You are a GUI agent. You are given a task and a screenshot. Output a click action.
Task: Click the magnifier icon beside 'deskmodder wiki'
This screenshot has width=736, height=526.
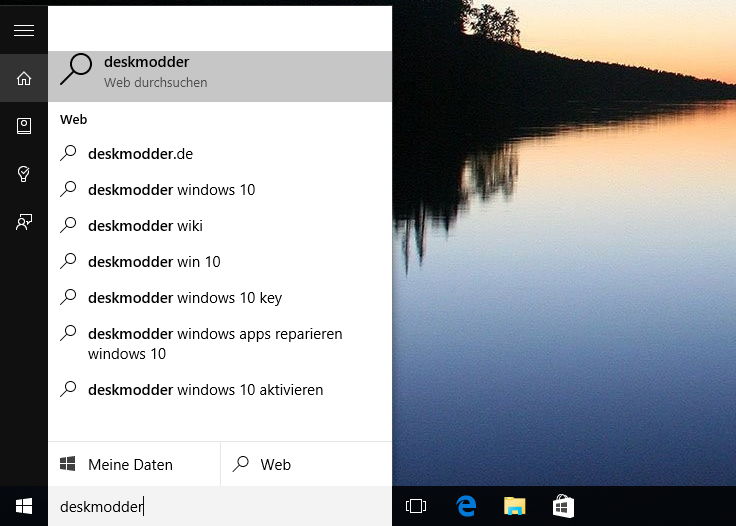pos(68,225)
